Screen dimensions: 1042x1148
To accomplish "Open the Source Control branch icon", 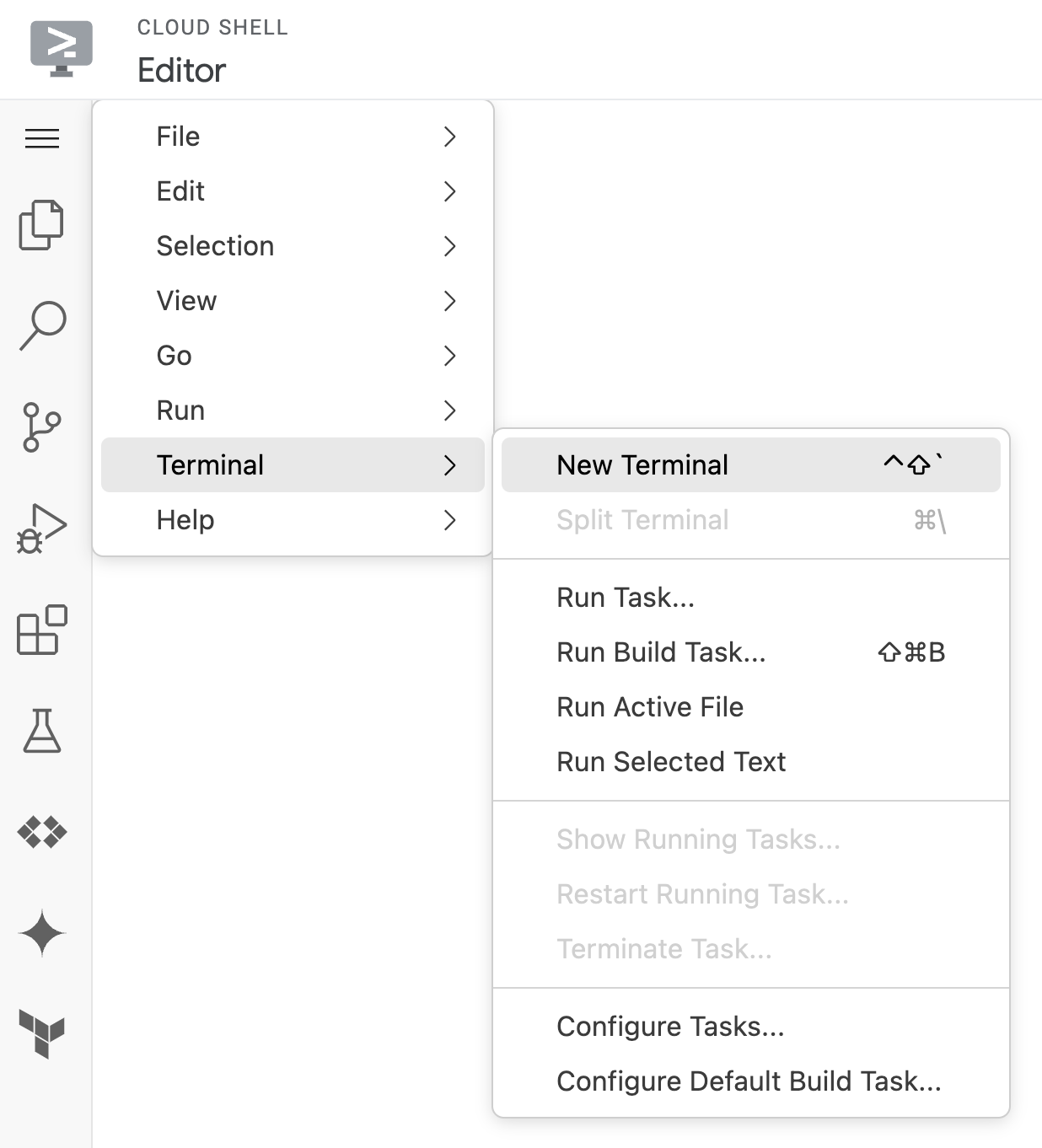I will [41, 426].
